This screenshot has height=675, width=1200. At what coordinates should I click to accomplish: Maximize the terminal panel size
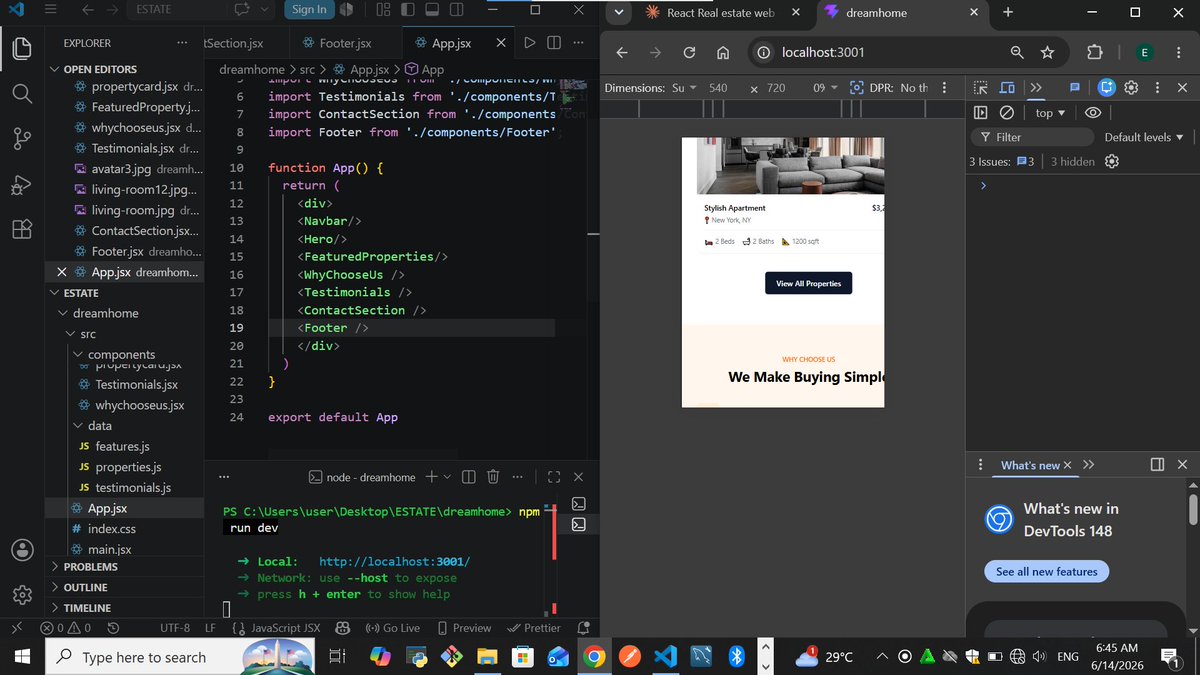coord(554,477)
